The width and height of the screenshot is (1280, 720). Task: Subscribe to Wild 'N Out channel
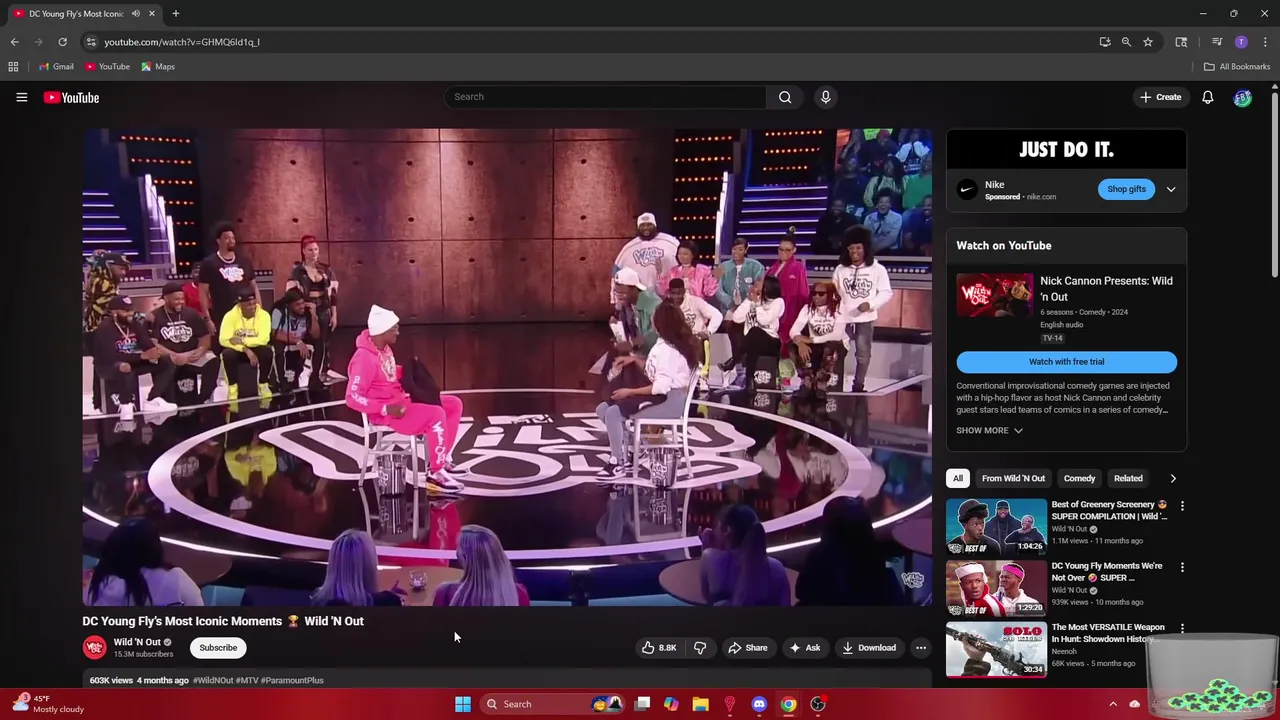(218, 648)
